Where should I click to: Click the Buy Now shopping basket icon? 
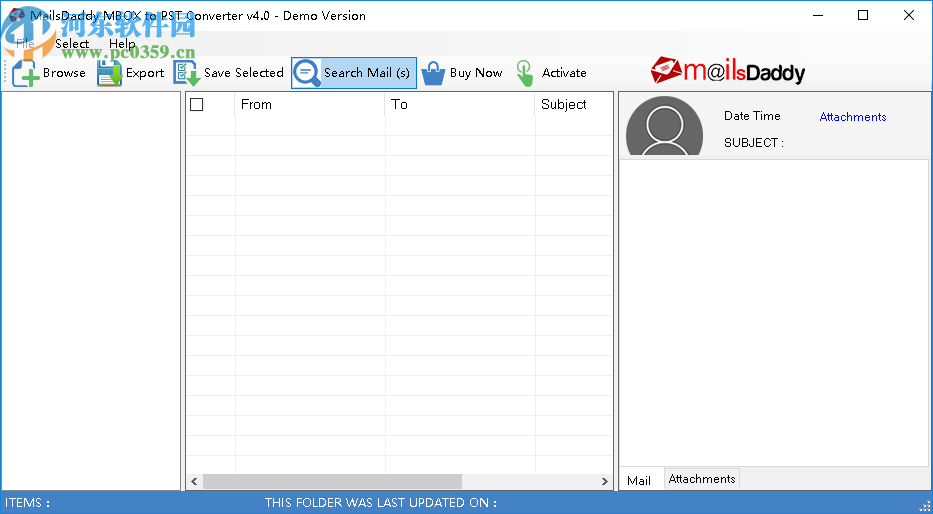tap(433, 73)
